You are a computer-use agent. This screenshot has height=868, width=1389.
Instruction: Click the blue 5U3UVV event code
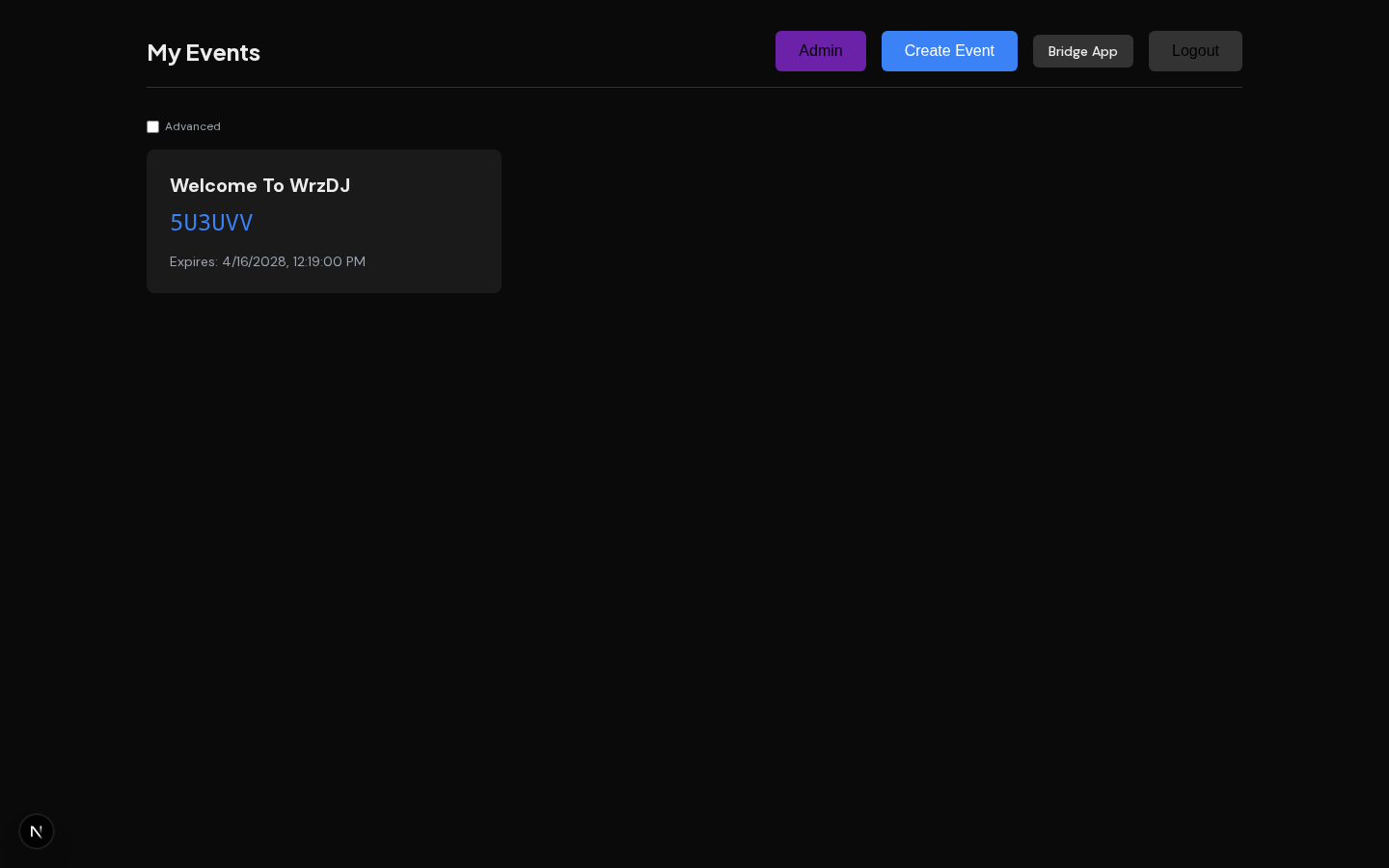click(x=211, y=223)
